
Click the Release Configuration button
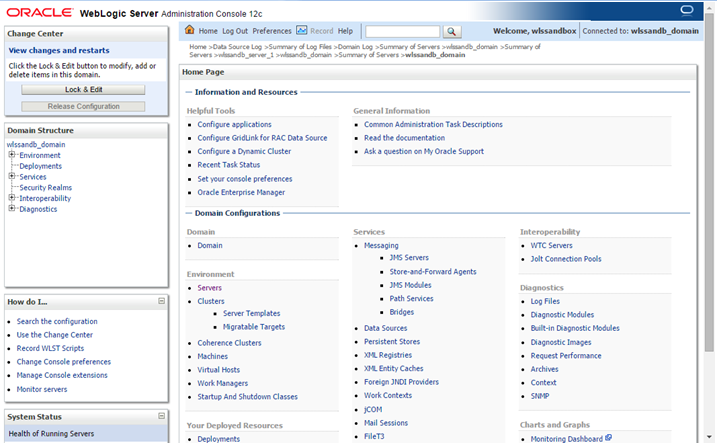click(83, 106)
